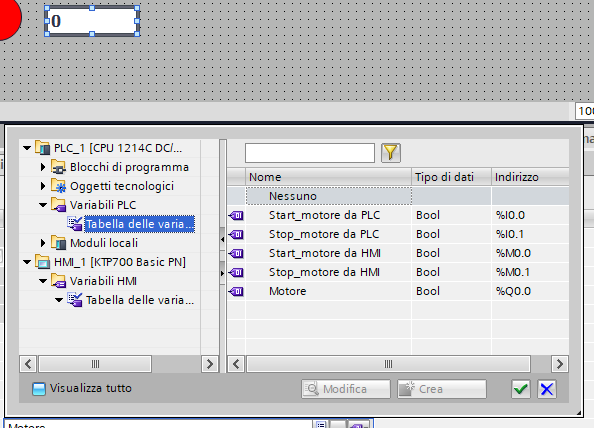Click the Modifica button

click(x=346, y=389)
